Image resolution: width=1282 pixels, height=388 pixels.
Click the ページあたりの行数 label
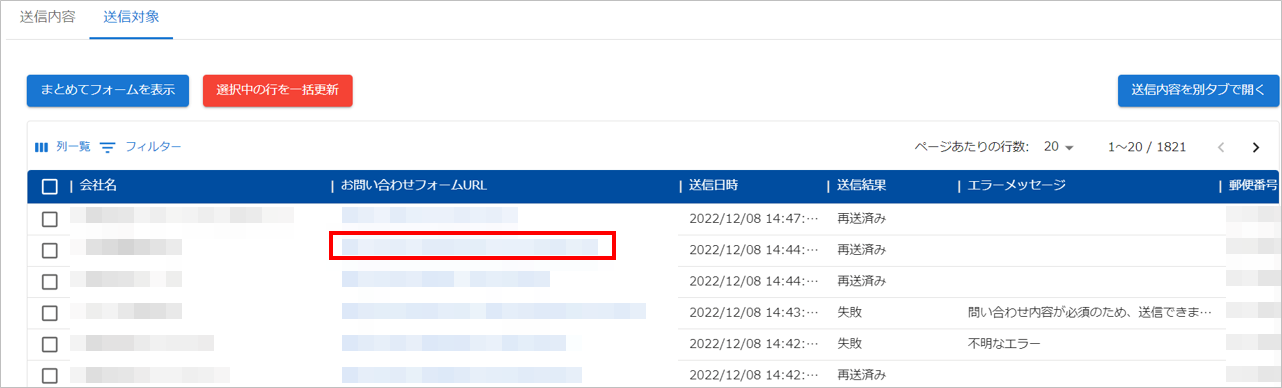coord(971,147)
